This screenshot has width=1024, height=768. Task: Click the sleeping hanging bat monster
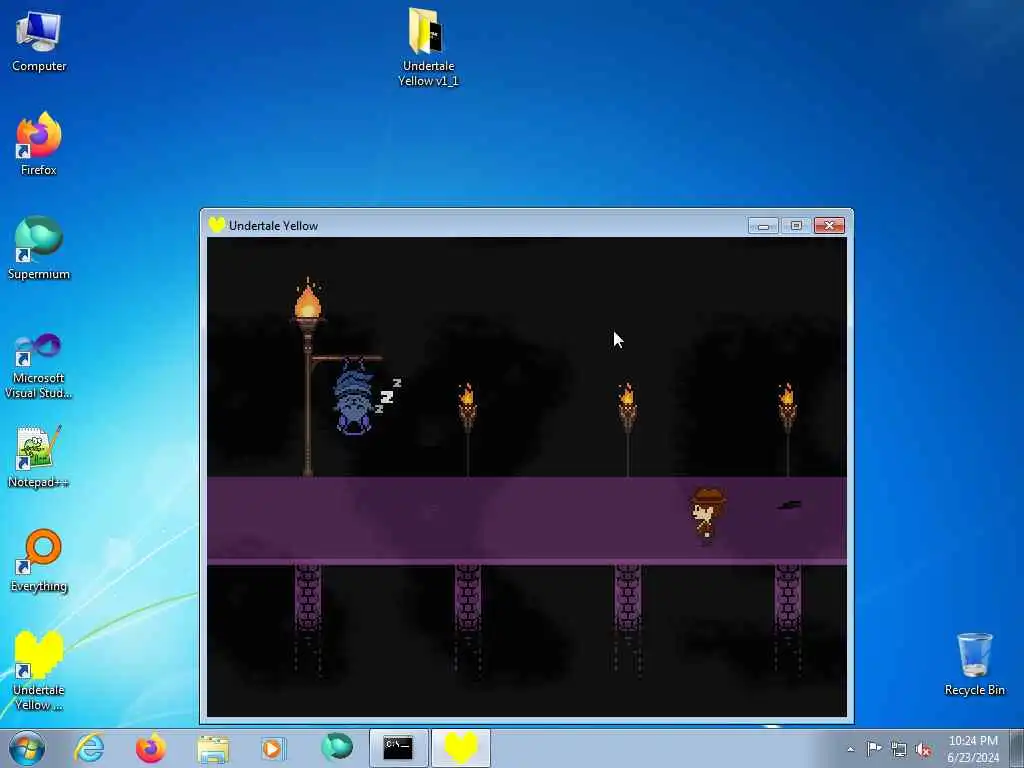[353, 396]
